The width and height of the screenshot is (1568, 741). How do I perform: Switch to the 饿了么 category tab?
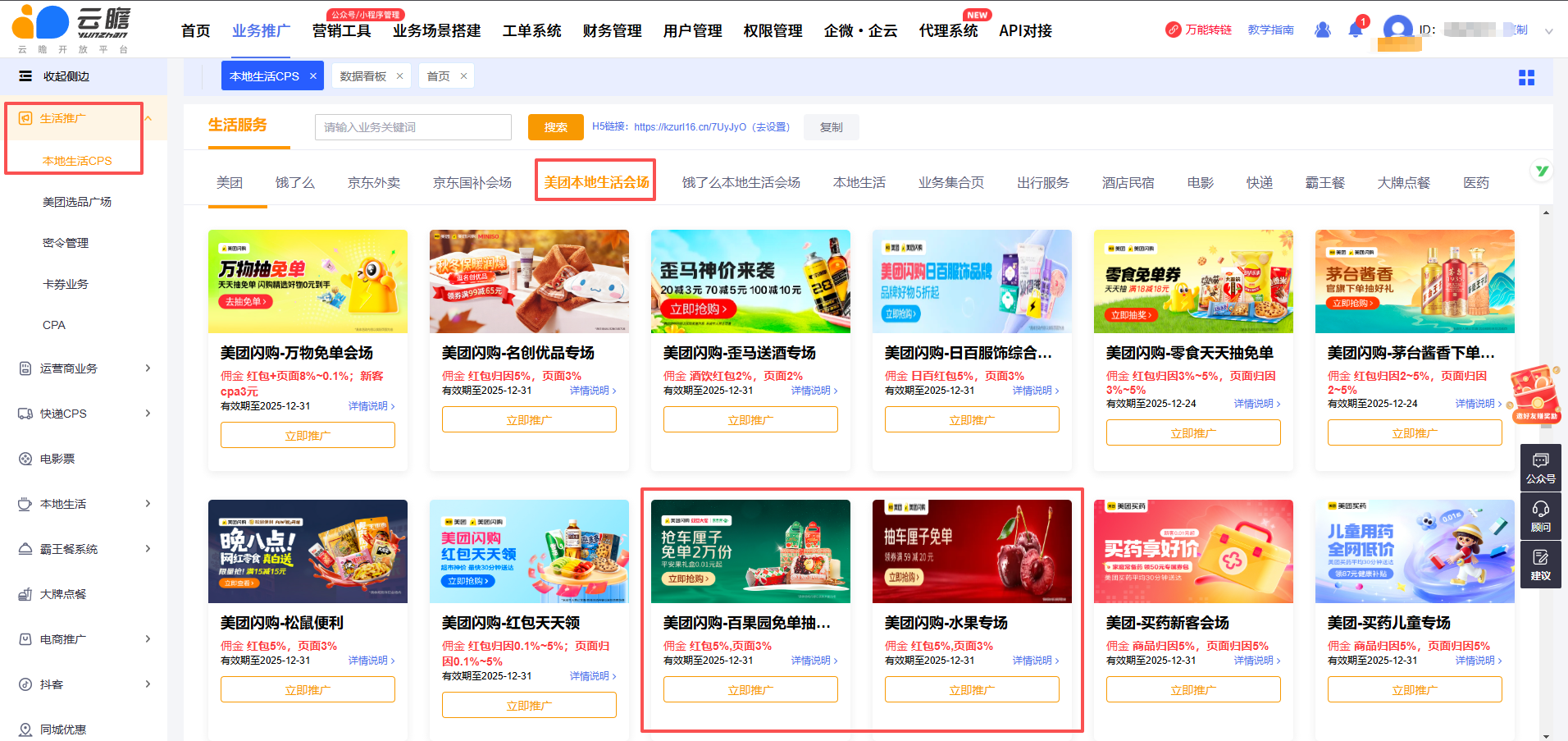pos(294,182)
